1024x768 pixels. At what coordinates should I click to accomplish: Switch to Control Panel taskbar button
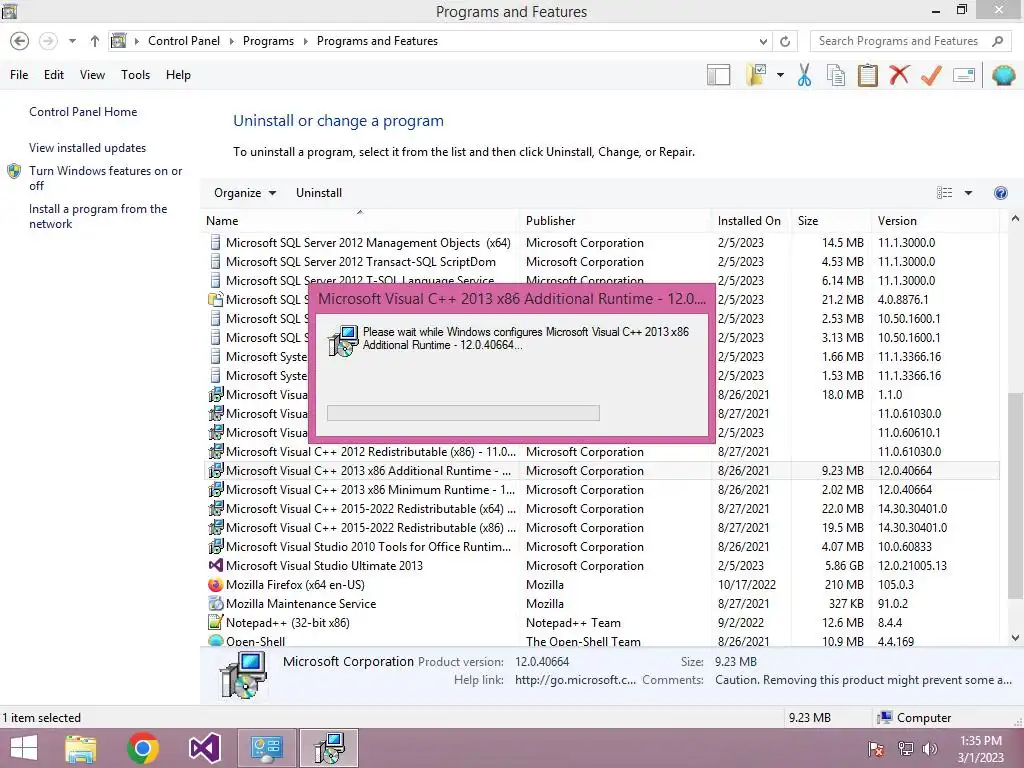(266, 748)
